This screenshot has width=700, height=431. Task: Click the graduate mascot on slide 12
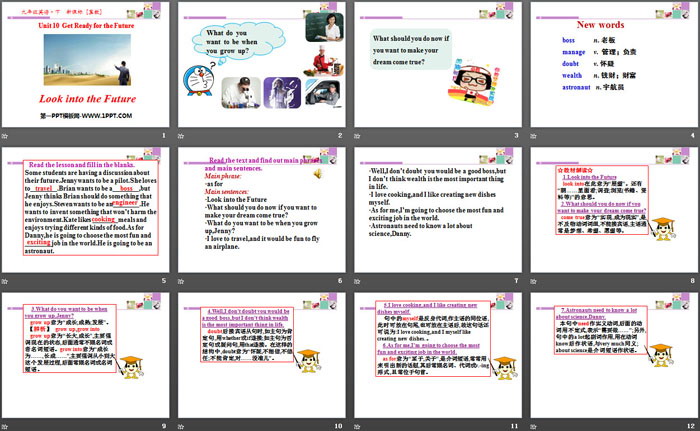click(x=661, y=355)
